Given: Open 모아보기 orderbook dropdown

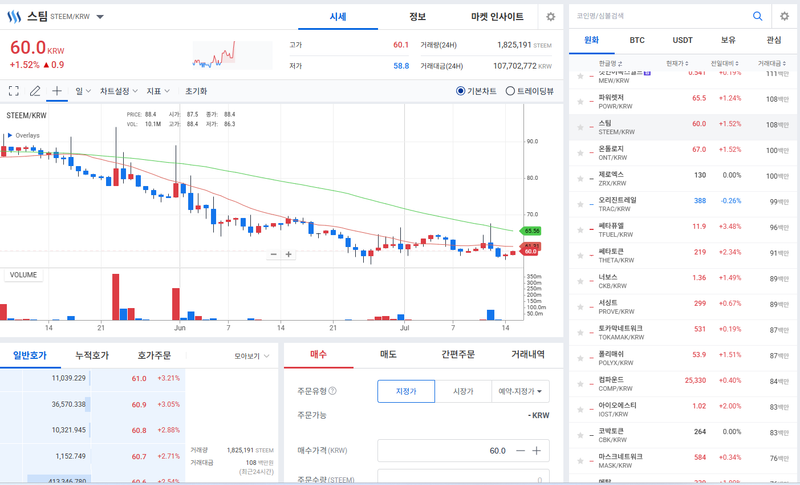Looking at the screenshot, I should [x=252, y=355].
